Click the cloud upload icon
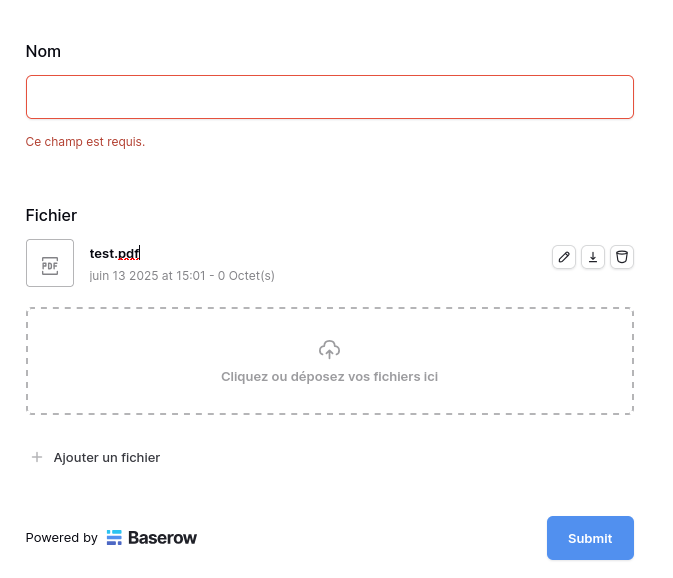Image resolution: width=673 pixels, height=578 pixels. [329, 349]
